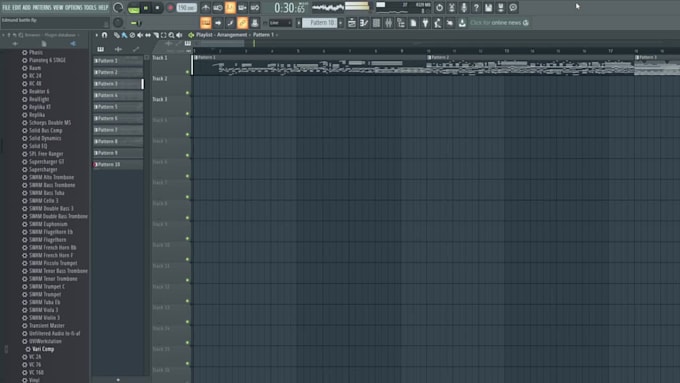Toggle typing keyboard to piano icon
The width and height of the screenshot is (680, 383).
click(x=206, y=23)
